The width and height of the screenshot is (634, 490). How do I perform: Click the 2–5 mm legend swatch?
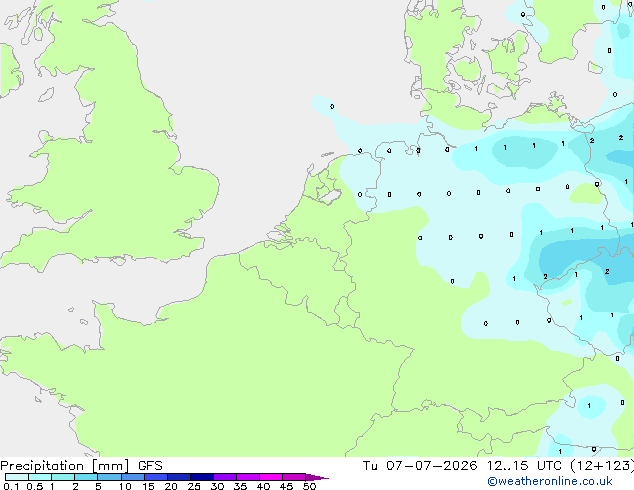tap(86, 477)
